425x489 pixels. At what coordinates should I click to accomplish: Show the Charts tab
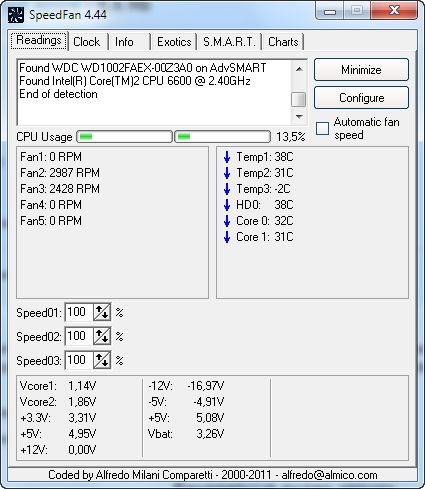click(x=283, y=42)
